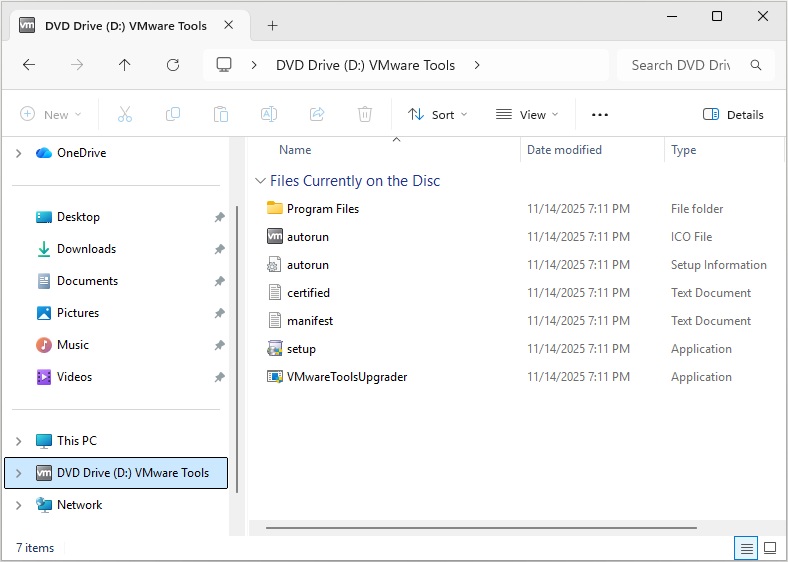
Task: Toggle the Details pane
Action: click(733, 115)
